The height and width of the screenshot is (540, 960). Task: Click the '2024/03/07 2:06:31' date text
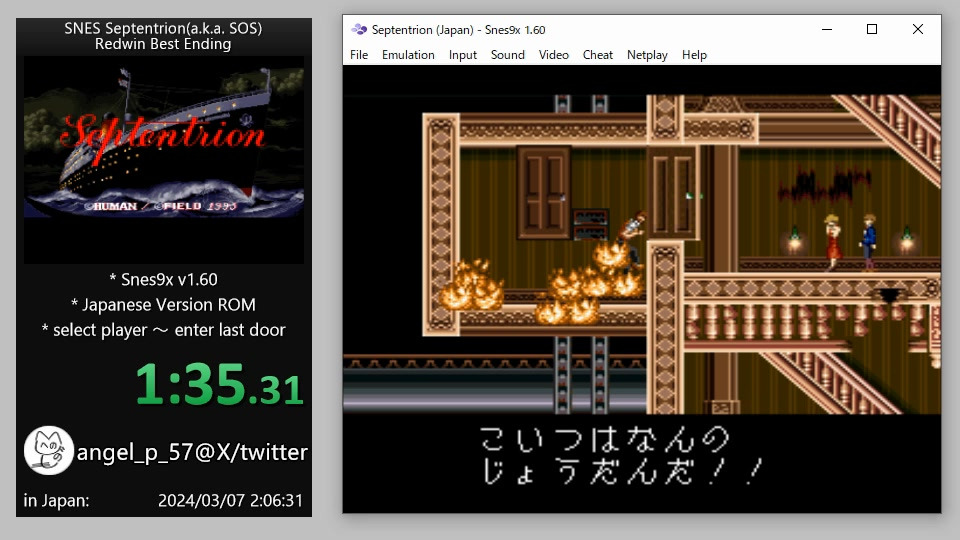tap(230, 501)
